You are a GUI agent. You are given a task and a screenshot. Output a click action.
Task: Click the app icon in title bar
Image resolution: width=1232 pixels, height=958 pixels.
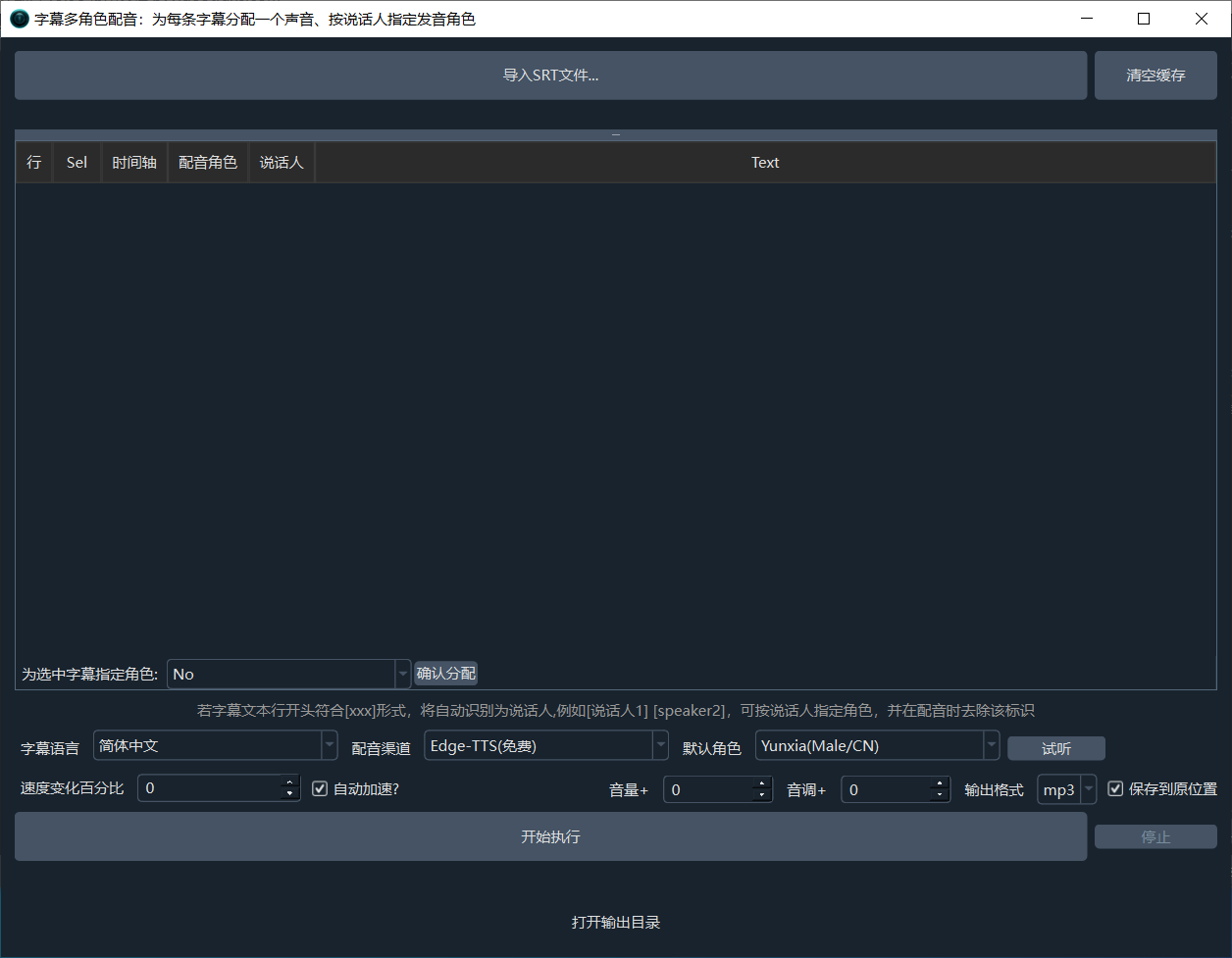[x=19, y=19]
